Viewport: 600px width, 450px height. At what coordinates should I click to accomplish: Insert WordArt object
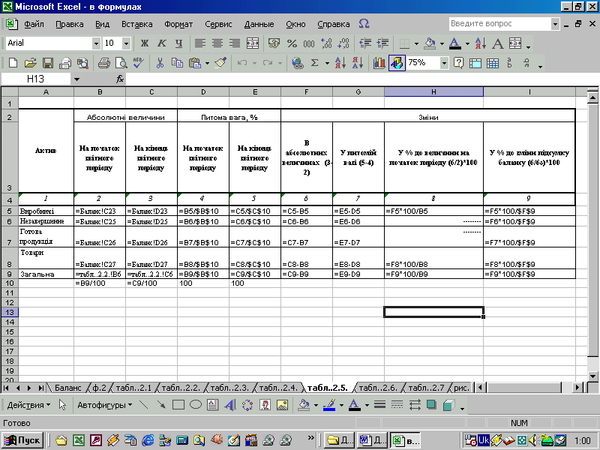pyautogui.click(x=230, y=405)
